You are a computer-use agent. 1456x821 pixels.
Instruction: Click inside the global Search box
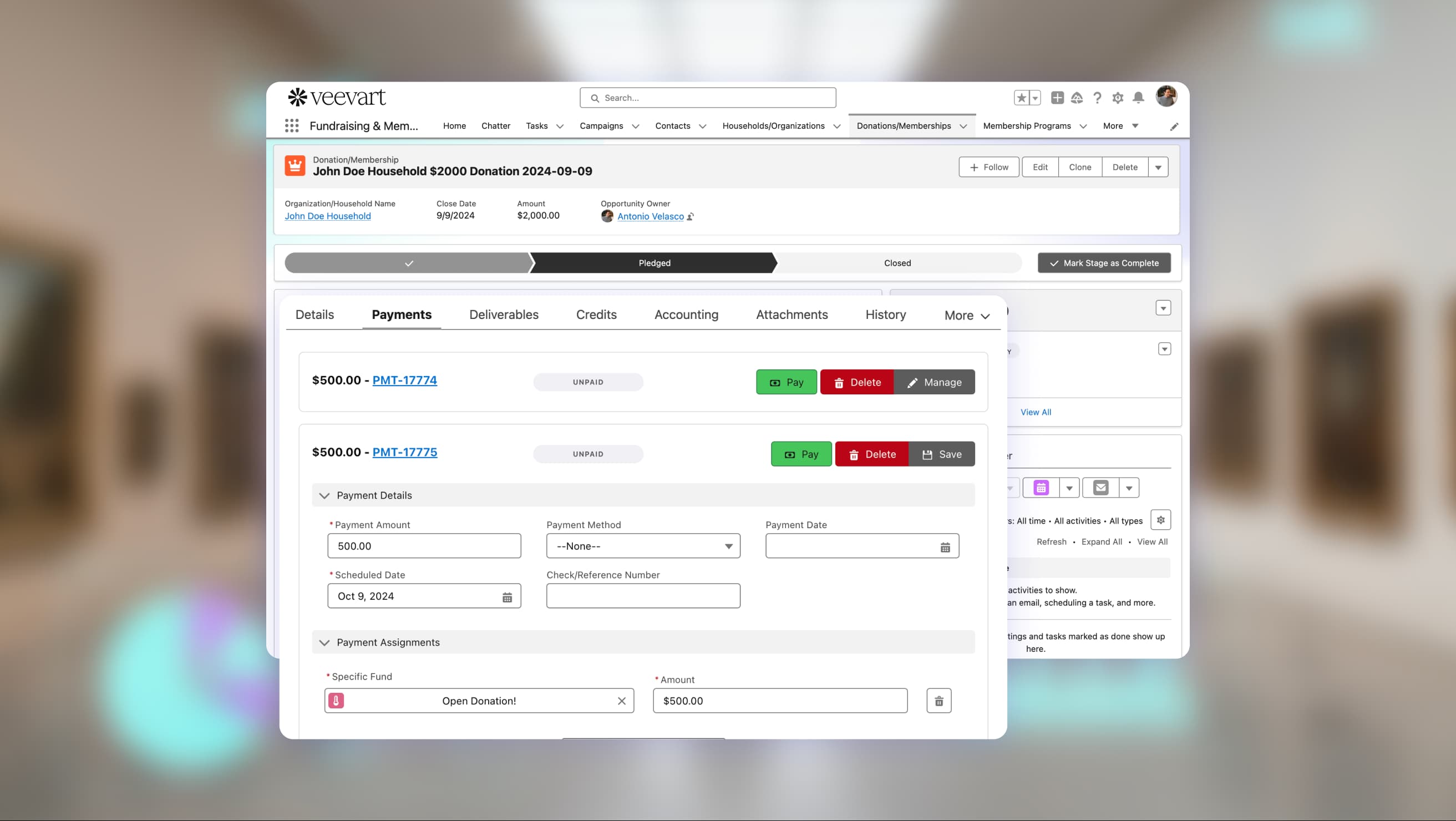click(x=707, y=97)
